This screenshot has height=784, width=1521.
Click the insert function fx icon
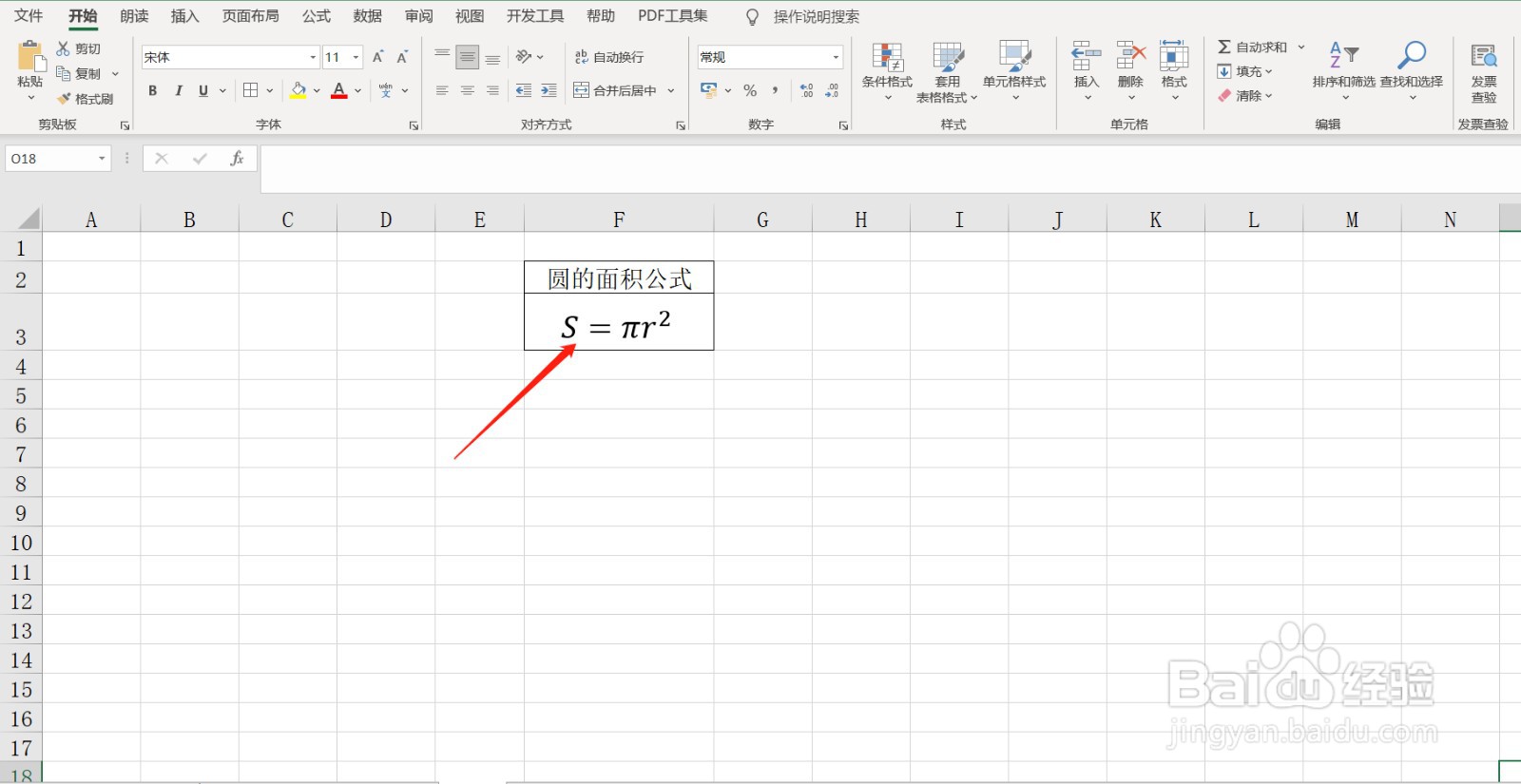point(237,159)
